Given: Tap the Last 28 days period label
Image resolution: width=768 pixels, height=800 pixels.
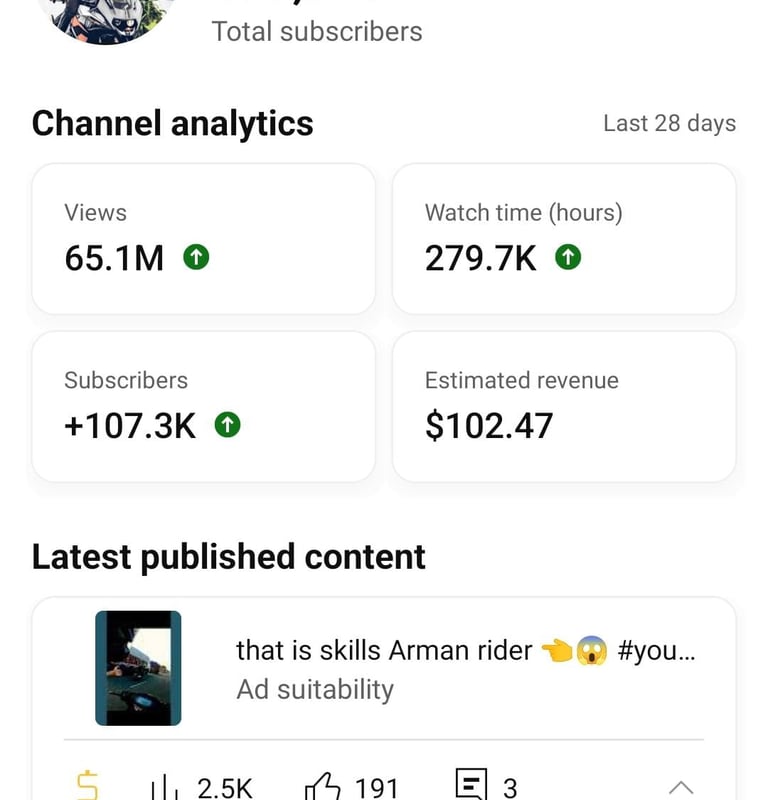Looking at the screenshot, I should click(x=669, y=124).
